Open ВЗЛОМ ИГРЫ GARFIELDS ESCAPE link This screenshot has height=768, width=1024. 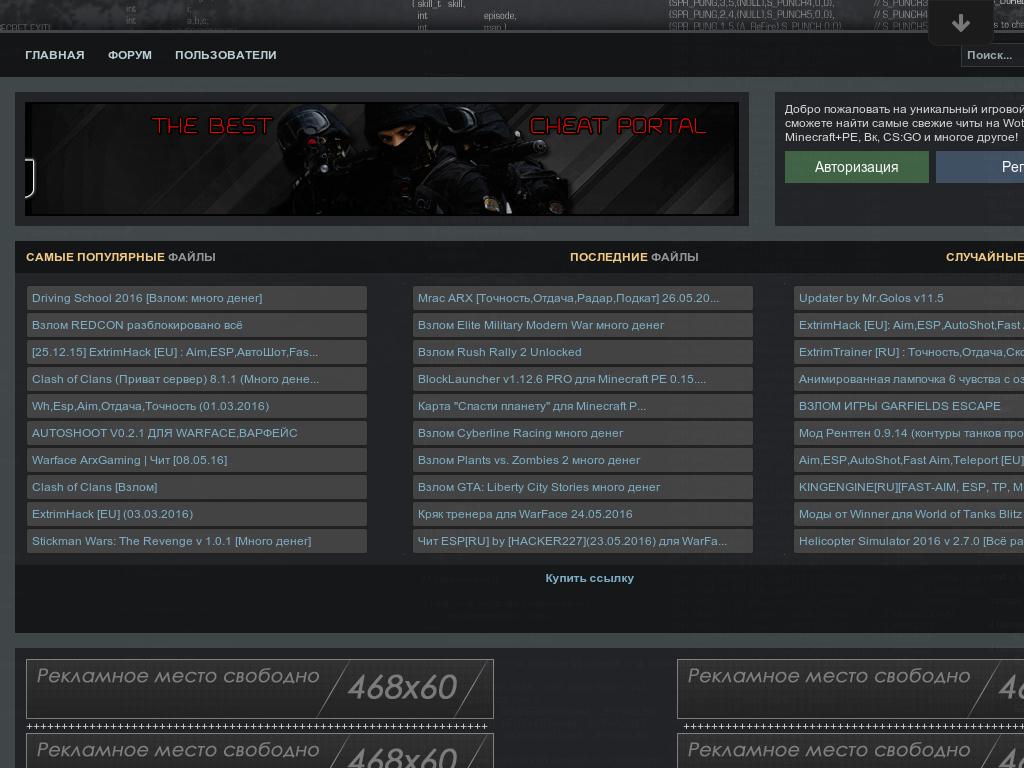pyautogui.click(x=899, y=406)
